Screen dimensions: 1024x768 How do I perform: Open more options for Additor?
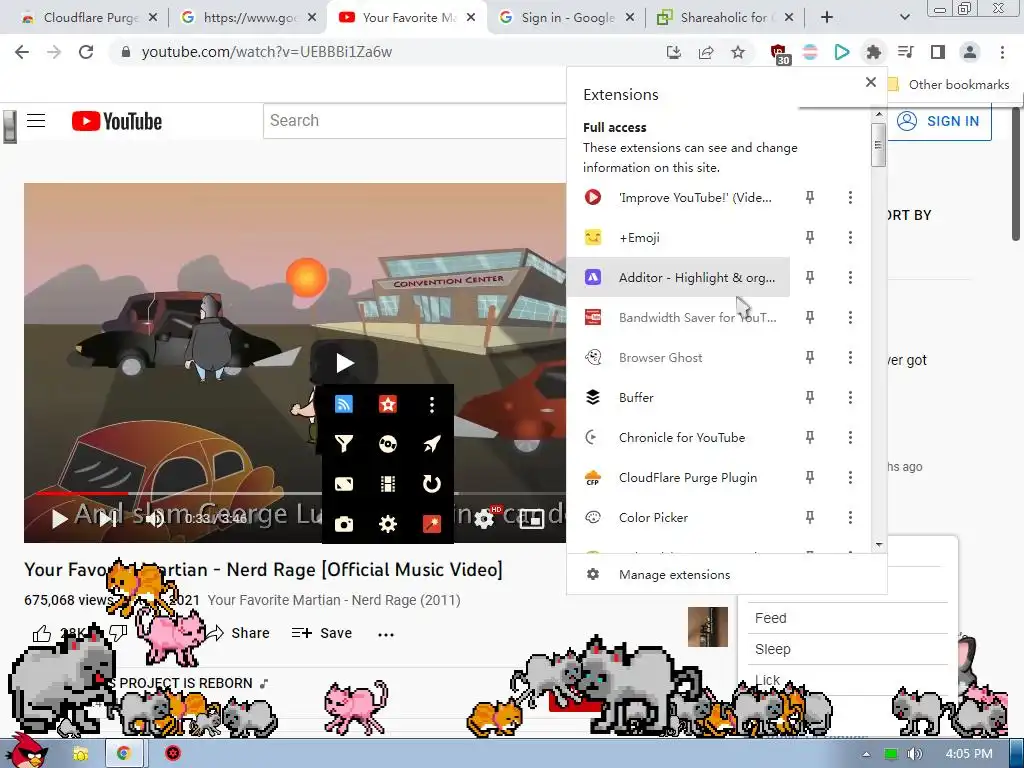tap(850, 278)
